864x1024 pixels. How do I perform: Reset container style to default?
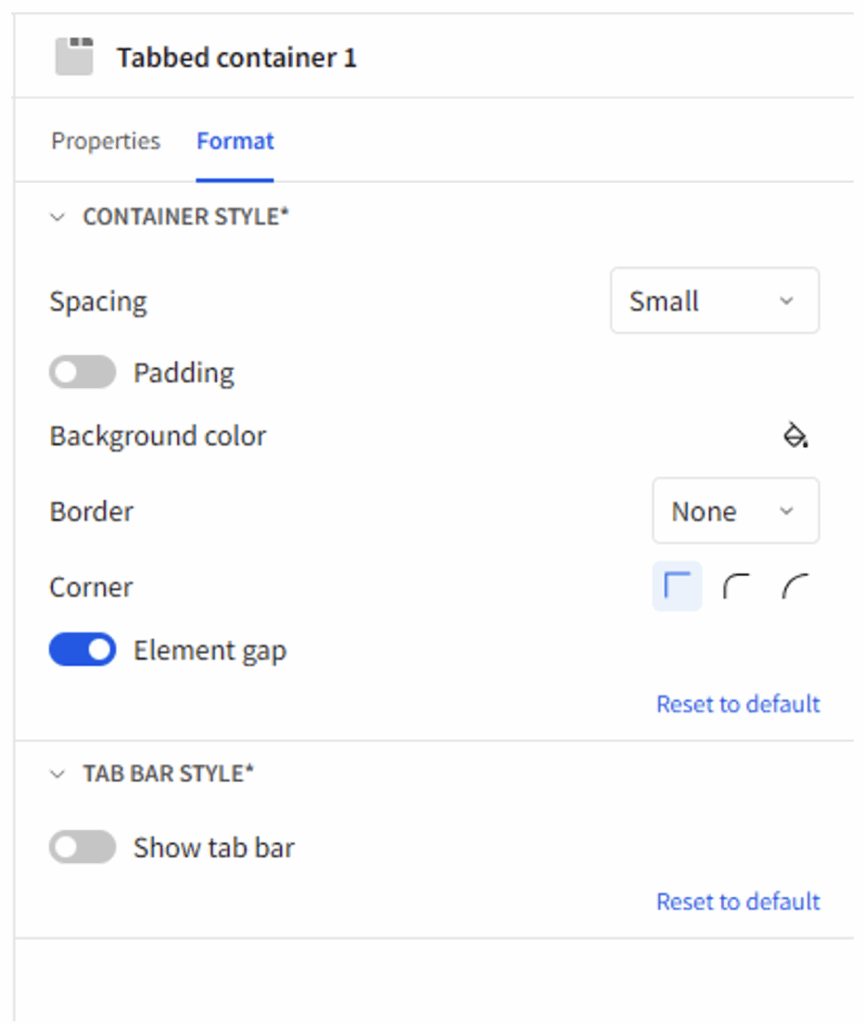737,704
